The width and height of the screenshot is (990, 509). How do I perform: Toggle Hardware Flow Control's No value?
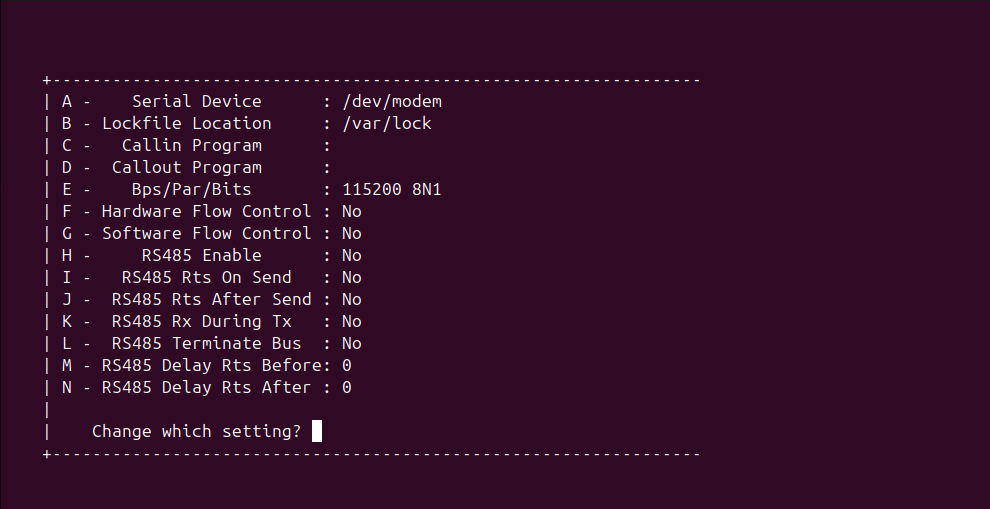point(351,212)
